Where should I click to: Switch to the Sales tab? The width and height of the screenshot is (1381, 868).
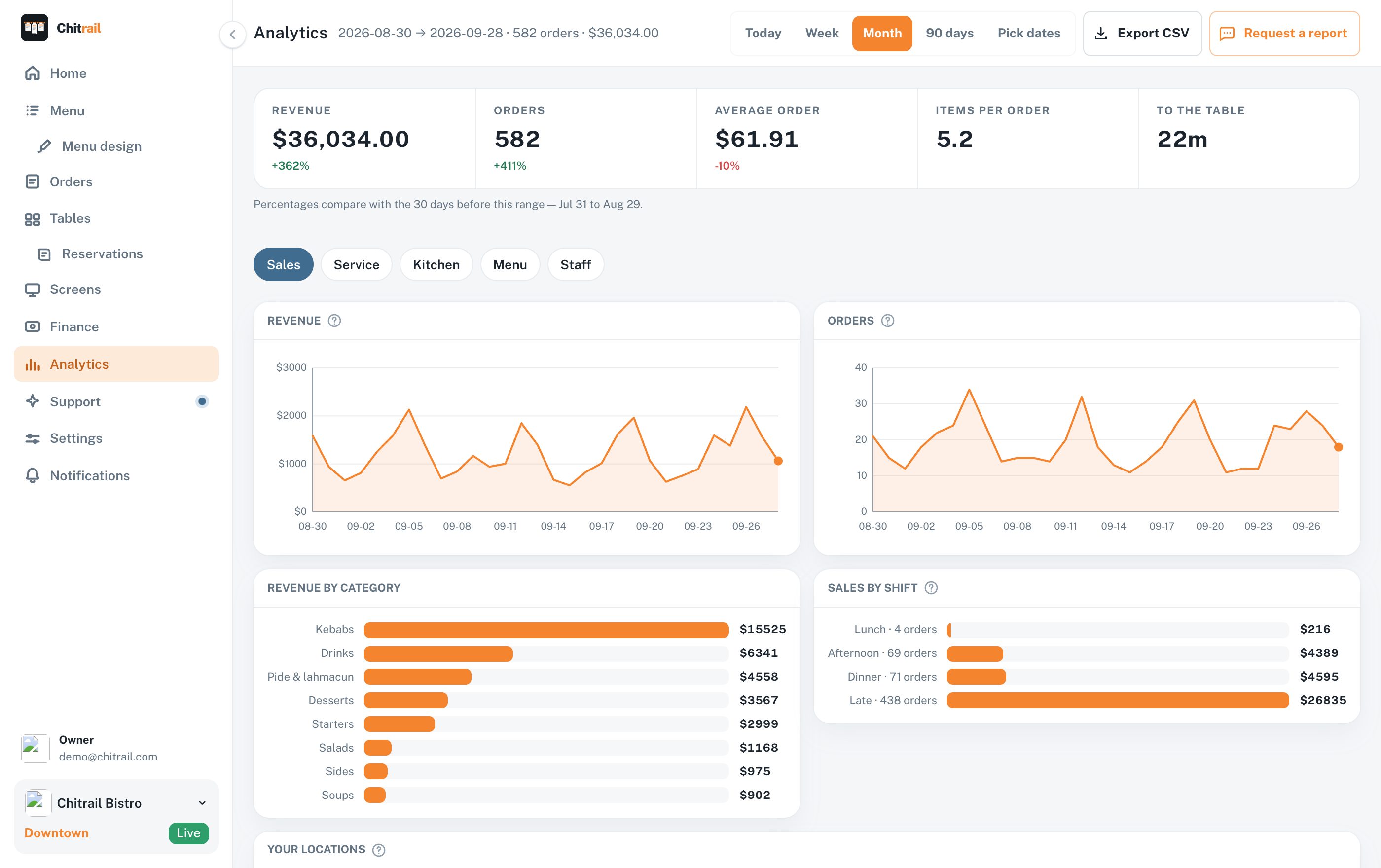pos(283,265)
